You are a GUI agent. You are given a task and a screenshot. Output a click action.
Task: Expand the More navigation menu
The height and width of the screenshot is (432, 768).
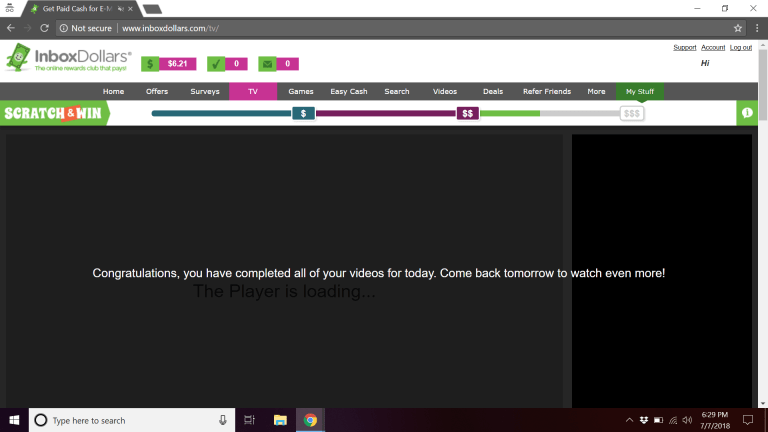tap(596, 91)
